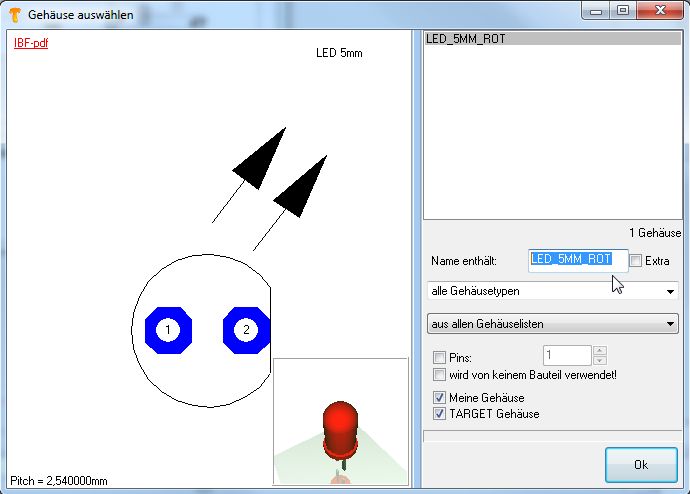Uncheck the 'Meine Gehäuse' checkbox

tap(439, 398)
